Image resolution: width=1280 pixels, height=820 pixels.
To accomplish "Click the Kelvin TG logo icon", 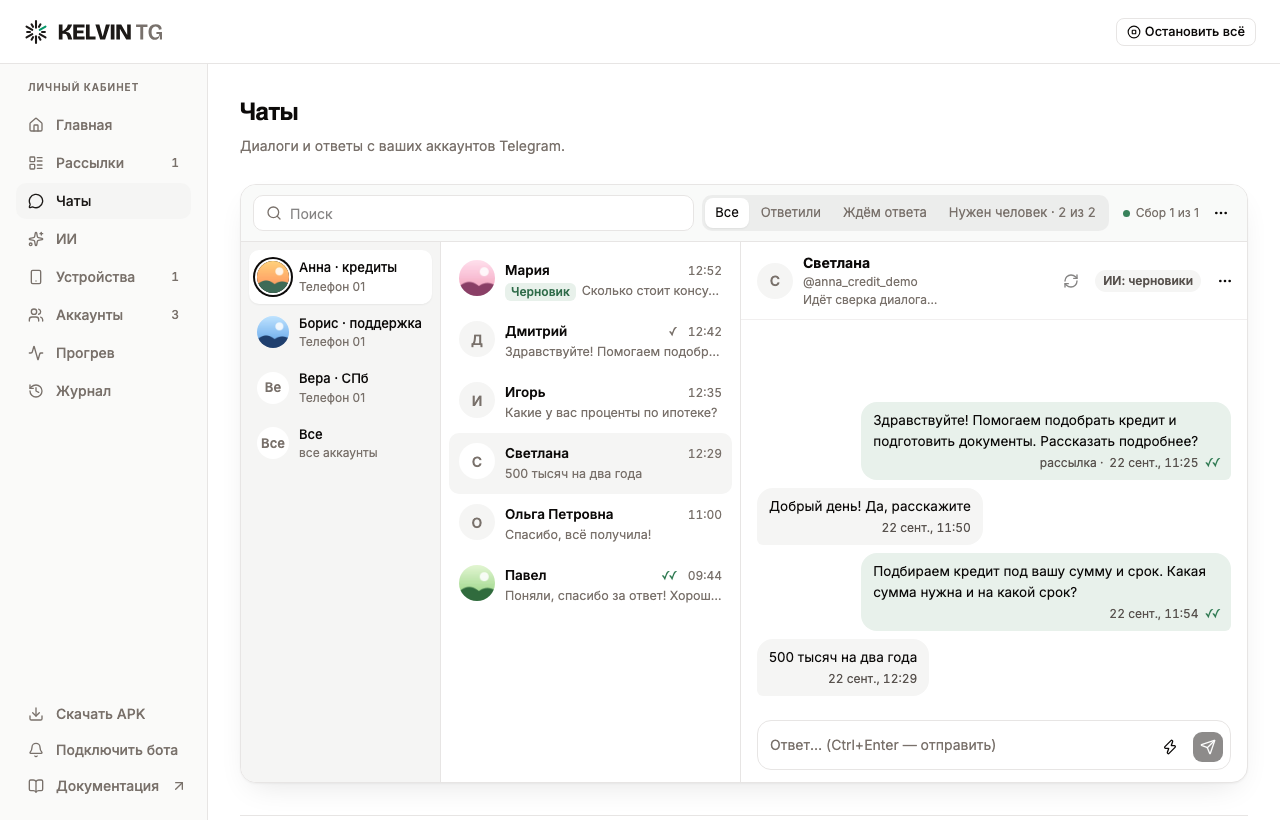I will pos(36,32).
